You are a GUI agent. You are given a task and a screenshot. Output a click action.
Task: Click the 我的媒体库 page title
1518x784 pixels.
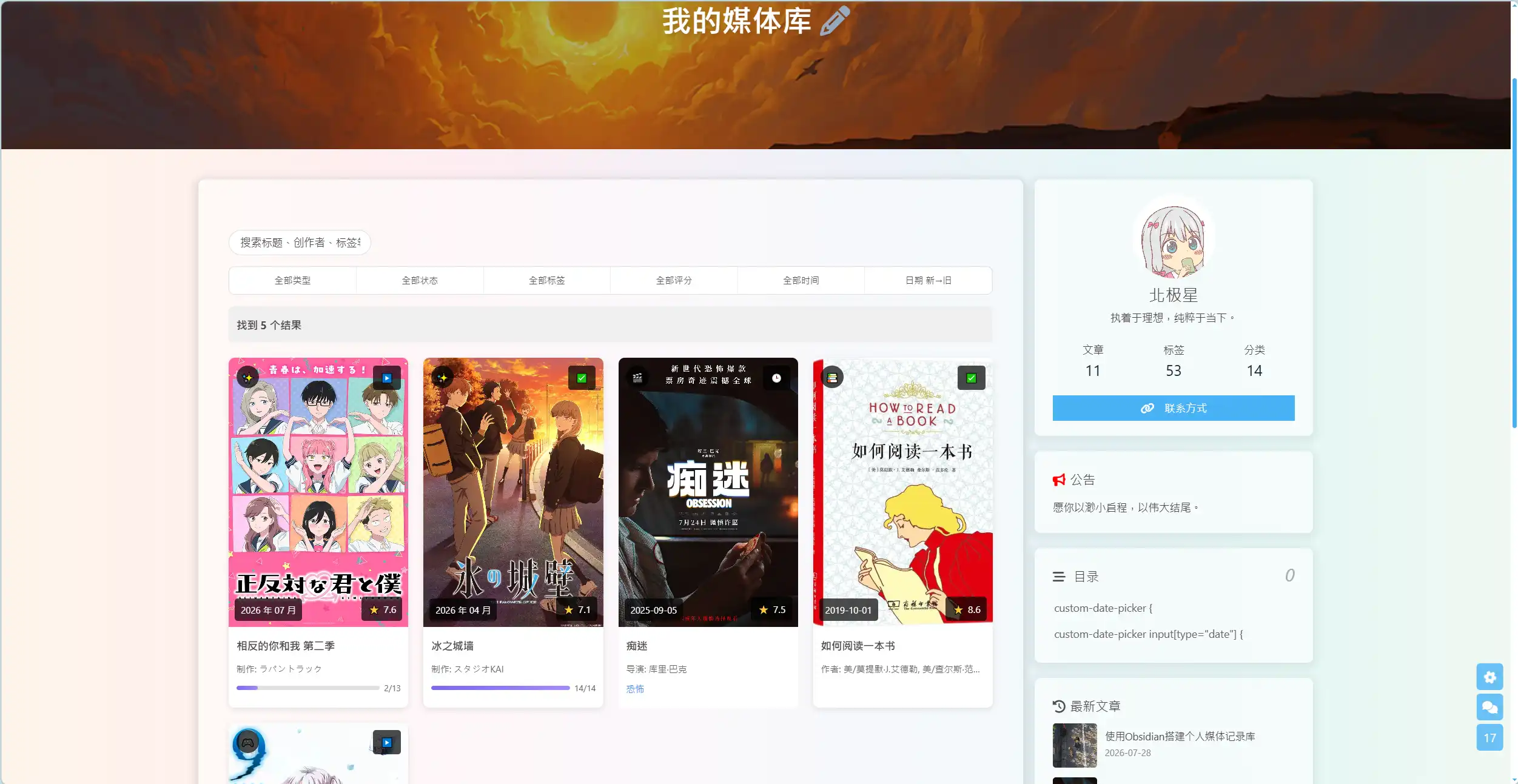[x=737, y=21]
